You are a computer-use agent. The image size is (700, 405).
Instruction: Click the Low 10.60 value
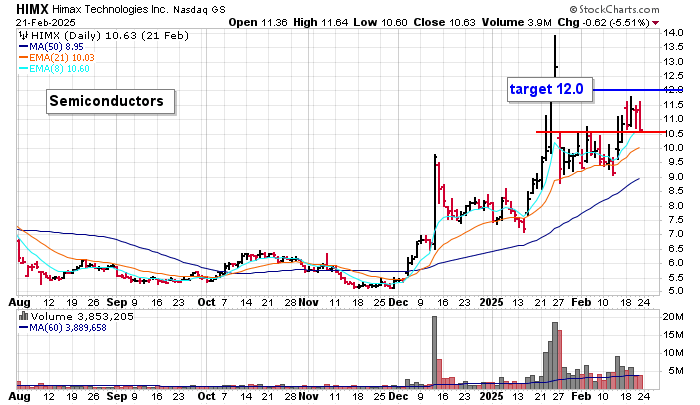coord(380,22)
